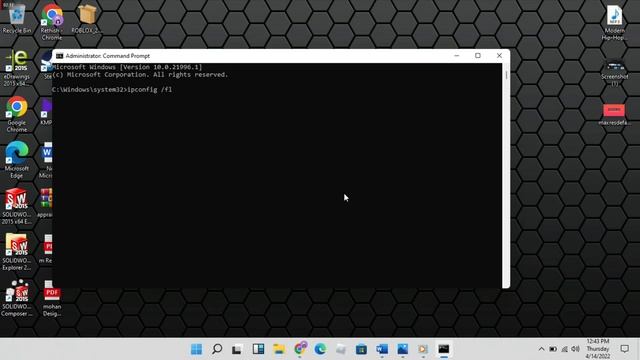The width and height of the screenshot is (640, 360).
Task: Open Word from the taskbar
Action: click(x=382, y=349)
